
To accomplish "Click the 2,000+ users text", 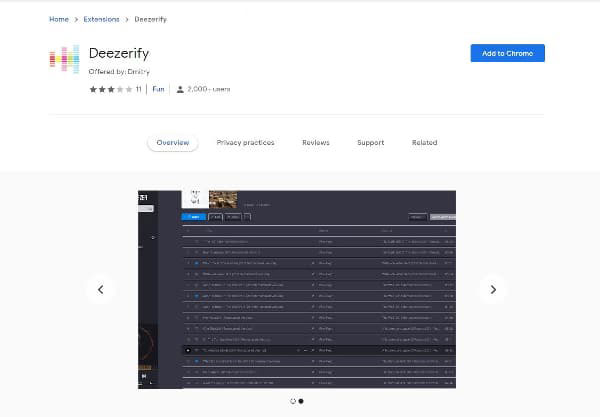I will 209,89.
